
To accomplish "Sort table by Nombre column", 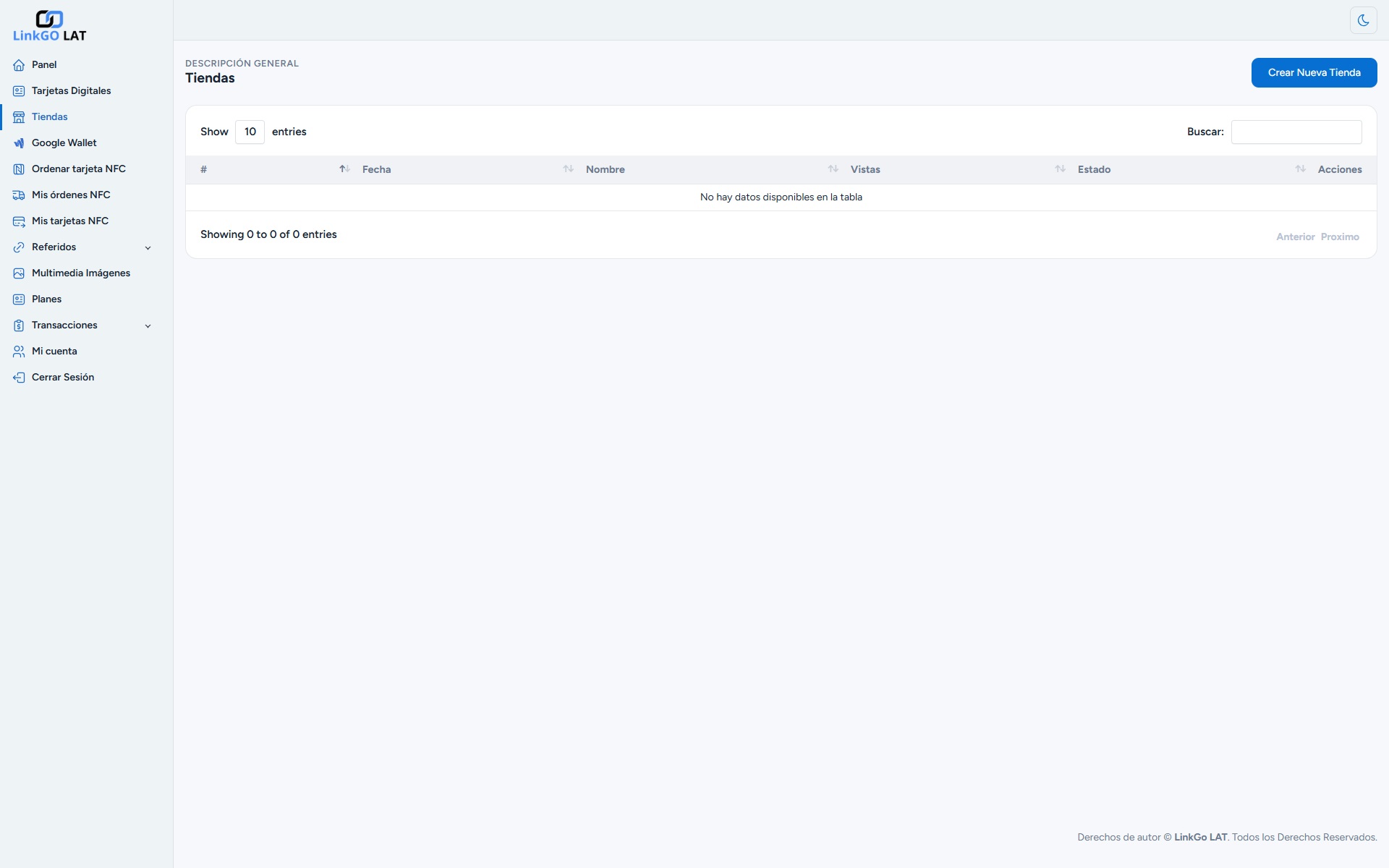I will (606, 169).
